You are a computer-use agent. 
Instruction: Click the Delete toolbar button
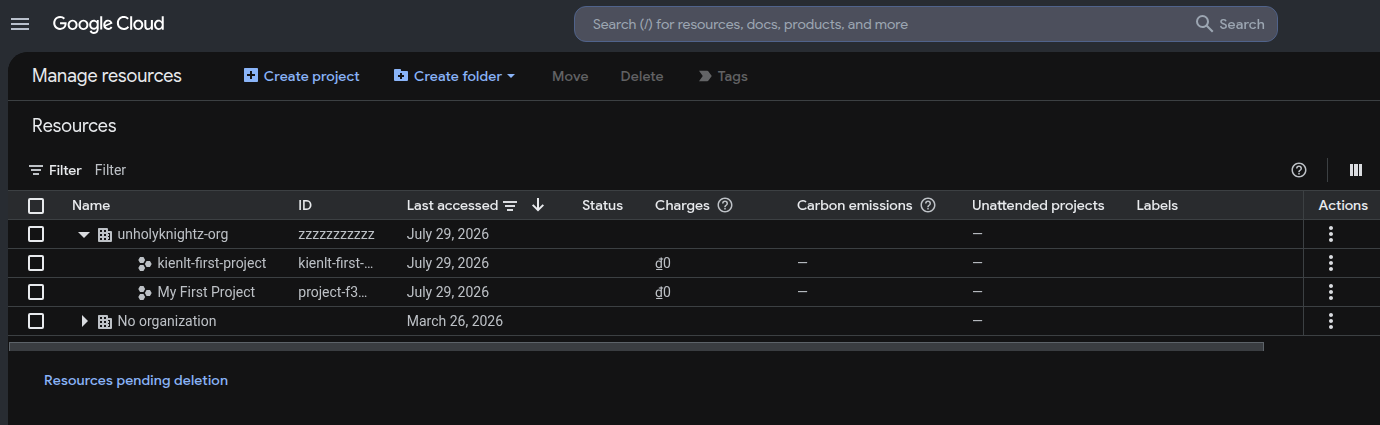pos(642,76)
